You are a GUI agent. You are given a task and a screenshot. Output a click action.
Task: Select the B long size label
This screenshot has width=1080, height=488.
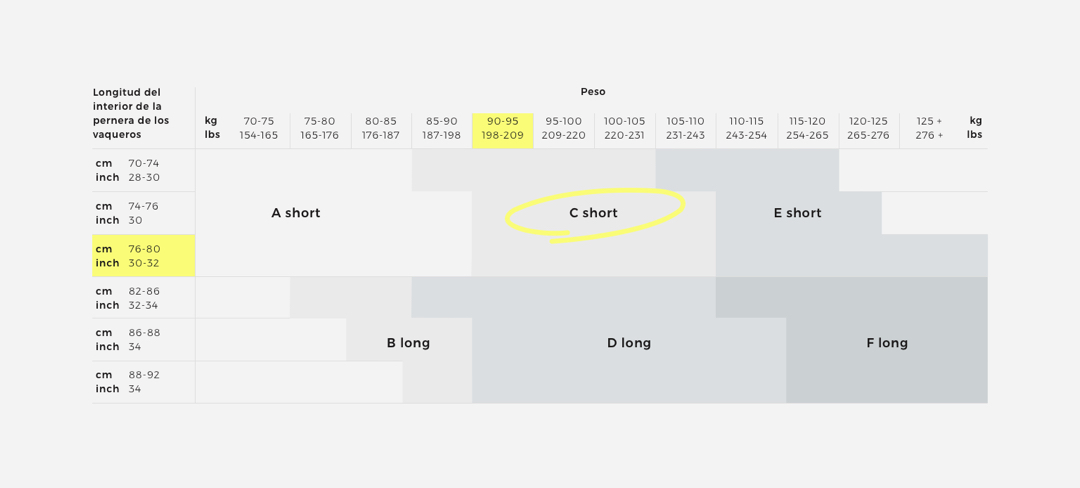pos(408,343)
